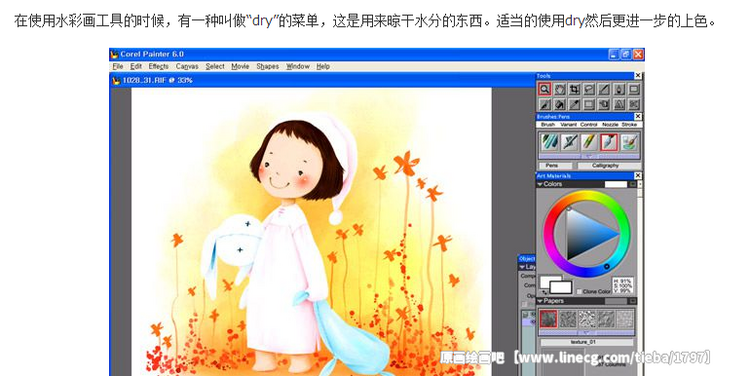The width and height of the screenshot is (750, 376).
Task: Open the Nozzle menu in Brushes panel
Action: tap(610, 124)
